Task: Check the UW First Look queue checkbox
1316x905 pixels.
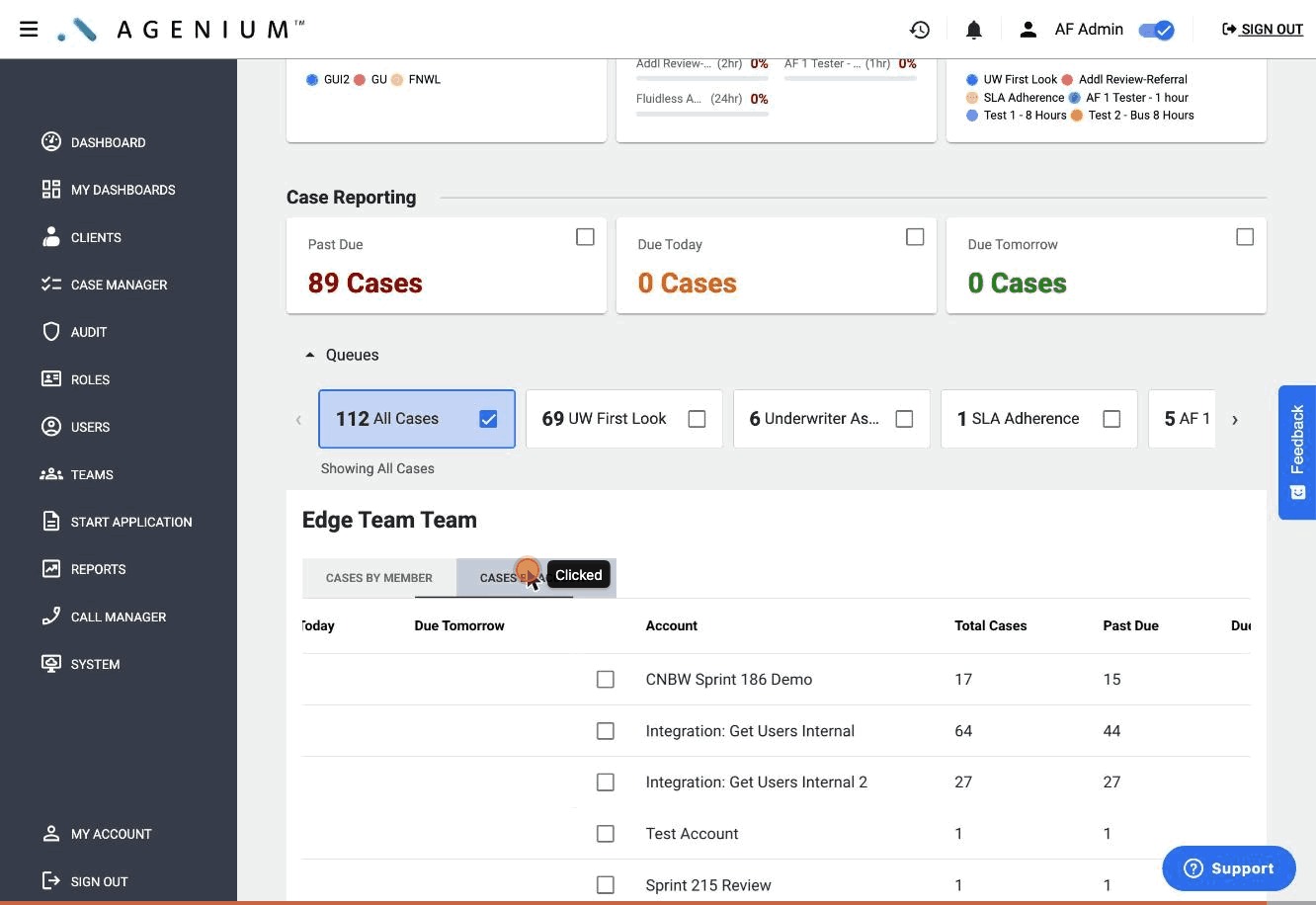Action: 697,419
